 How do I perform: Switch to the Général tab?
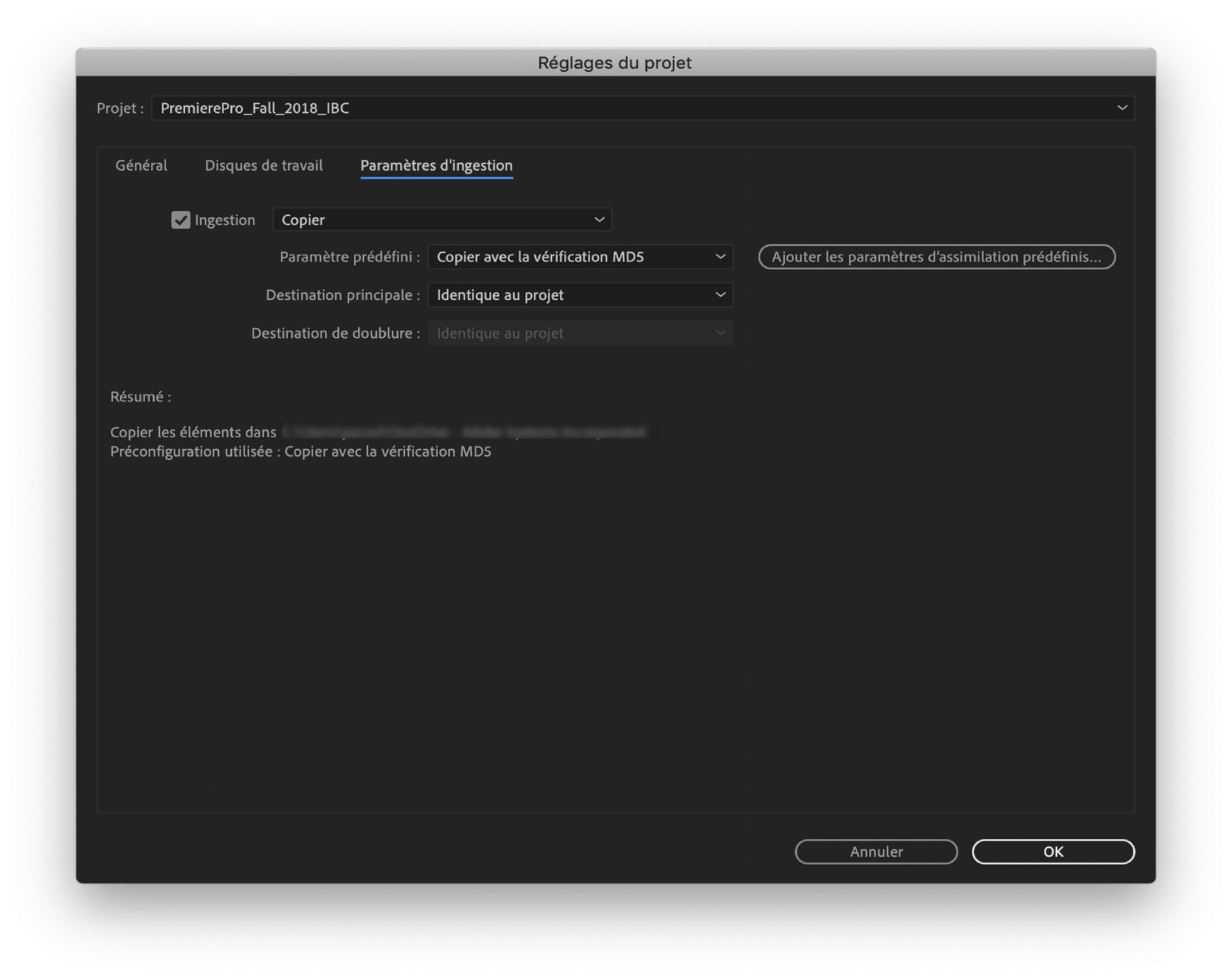coord(141,166)
